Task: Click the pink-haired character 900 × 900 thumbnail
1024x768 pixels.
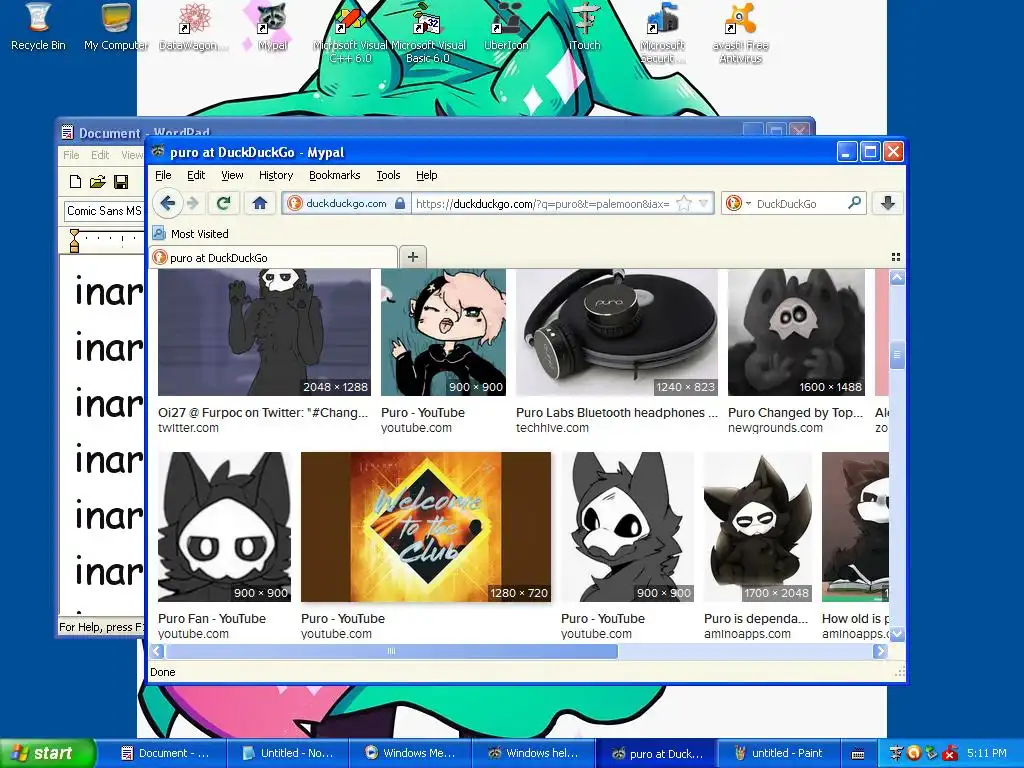Action: click(x=443, y=332)
